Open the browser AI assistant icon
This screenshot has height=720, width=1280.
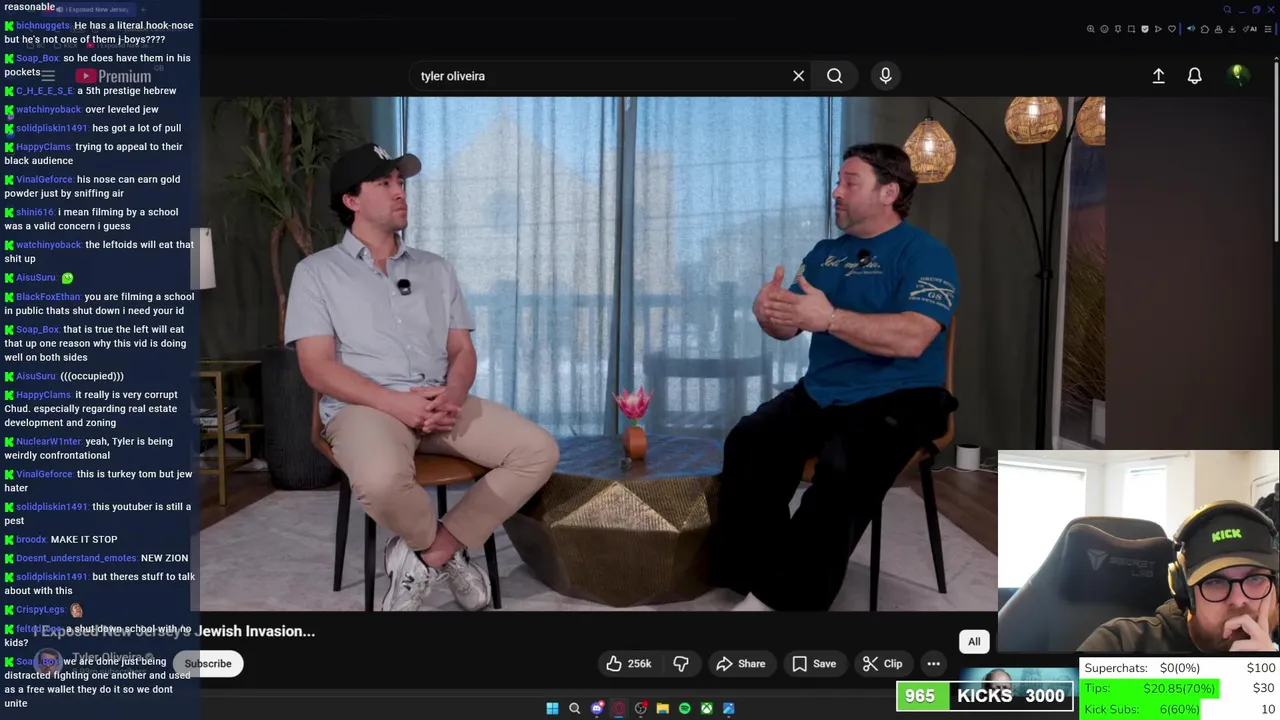tap(1248, 29)
